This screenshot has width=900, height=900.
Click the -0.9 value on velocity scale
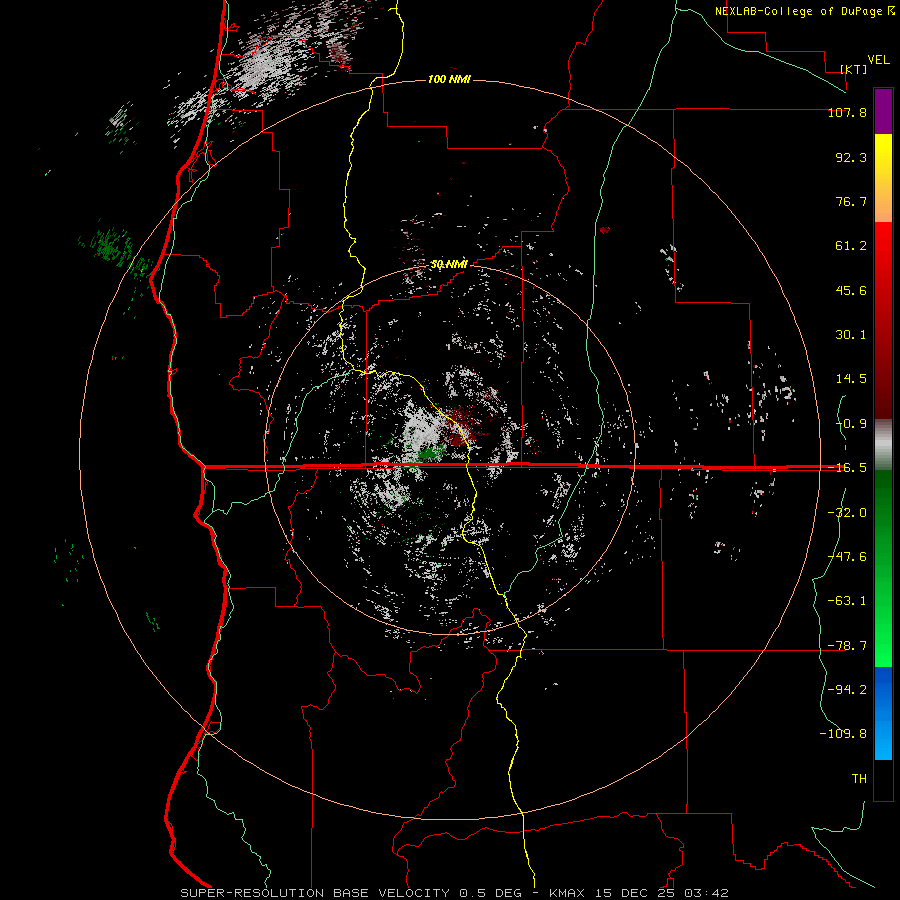pos(851,424)
